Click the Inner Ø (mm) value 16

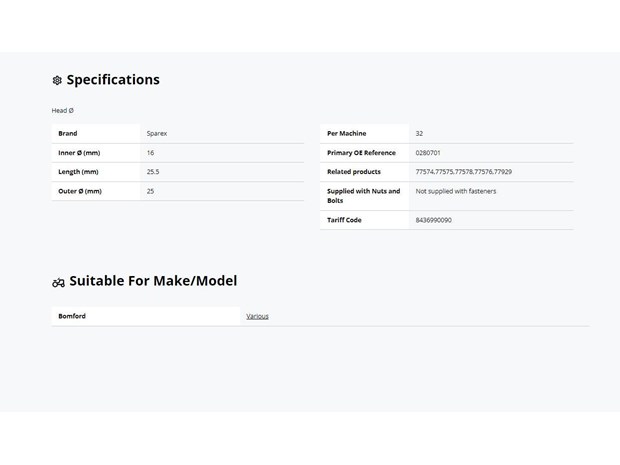pos(151,153)
